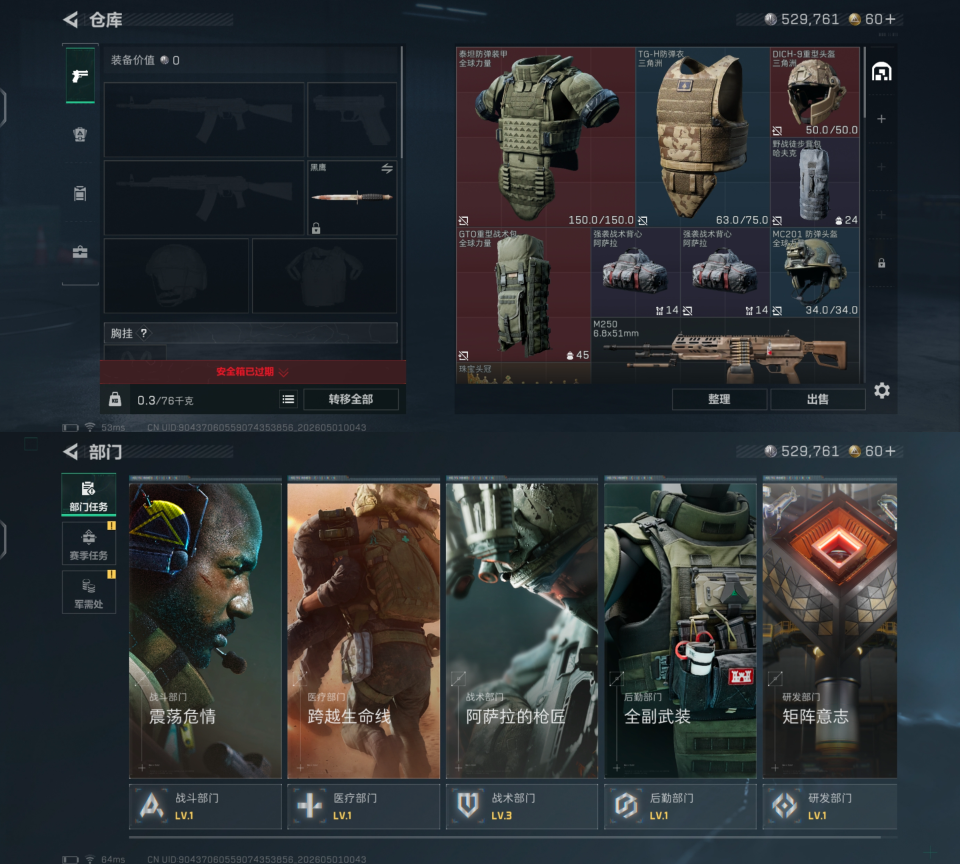Viewport: 960px width, 864px height.
Task: Select the DICH-9重型头盔 helmet item
Action: (x=814, y=92)
